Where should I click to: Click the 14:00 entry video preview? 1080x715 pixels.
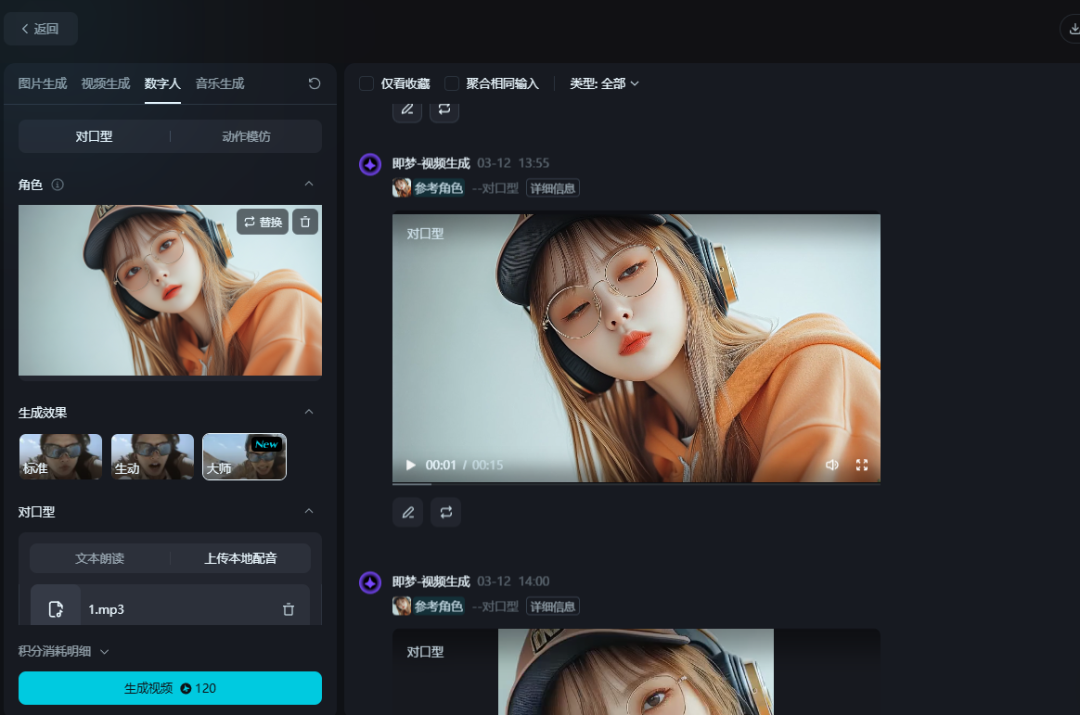pos(636,672)
